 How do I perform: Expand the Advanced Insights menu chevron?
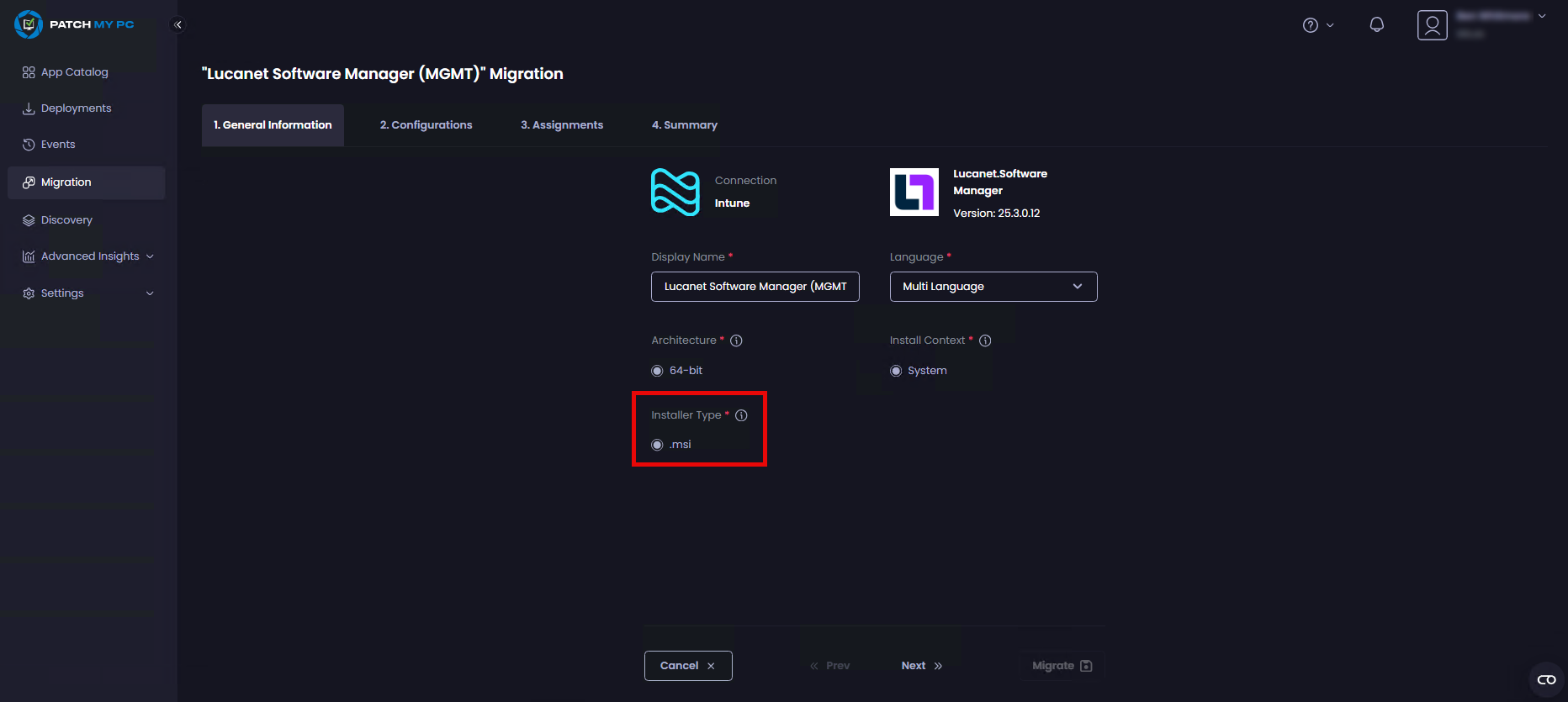[x=150, y=256]
